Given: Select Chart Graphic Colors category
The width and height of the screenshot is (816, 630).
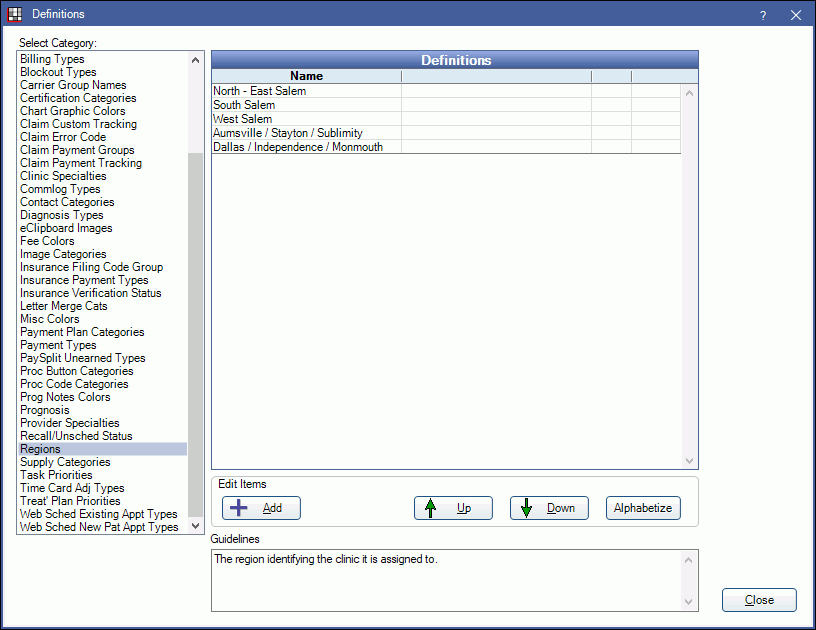Looking at the screenshot, I should (x=103, y=111).
